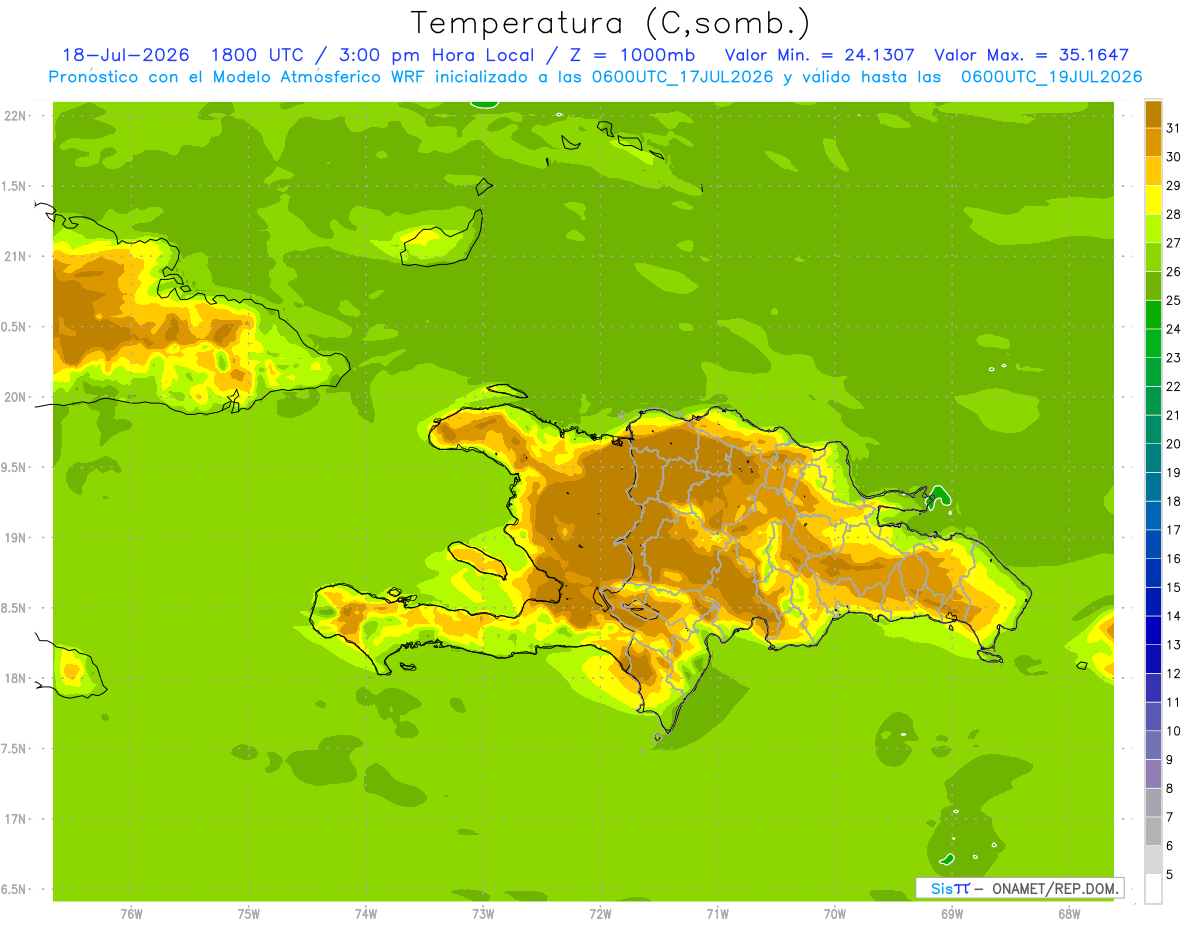
Task: Click legend value "31" on color scale
Action: 1173,128
